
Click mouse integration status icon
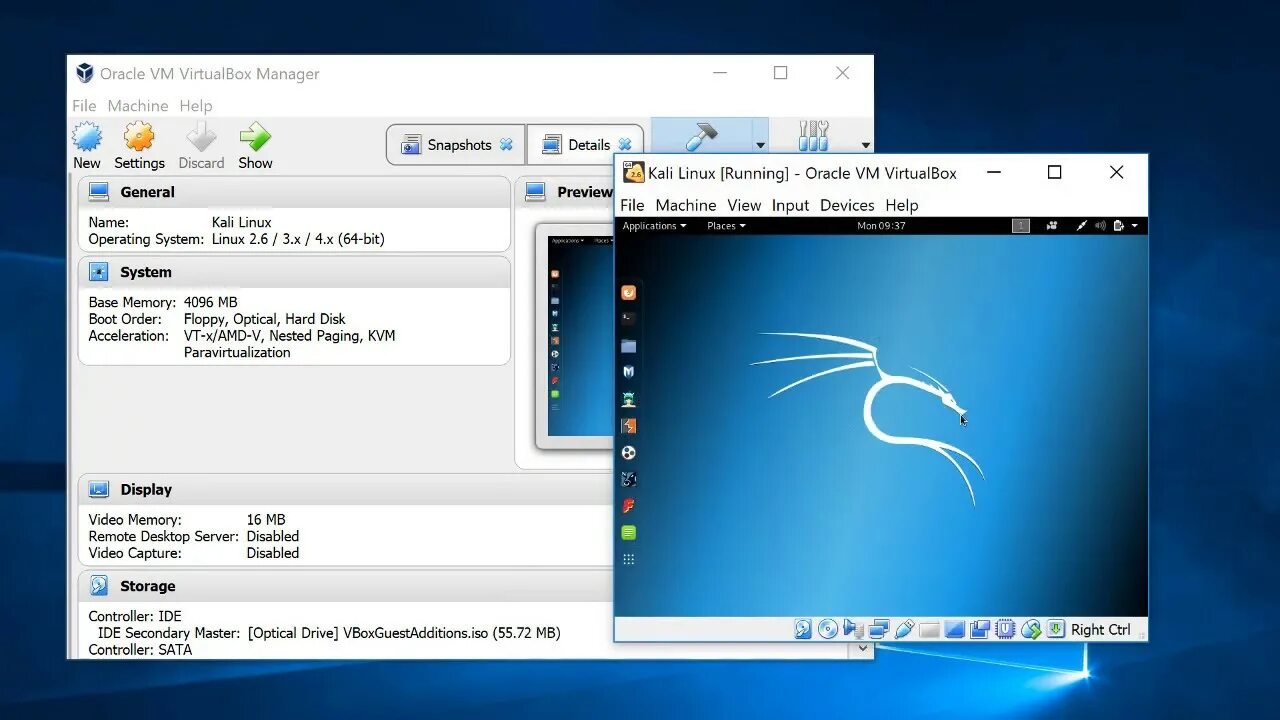coord(1031,629)
